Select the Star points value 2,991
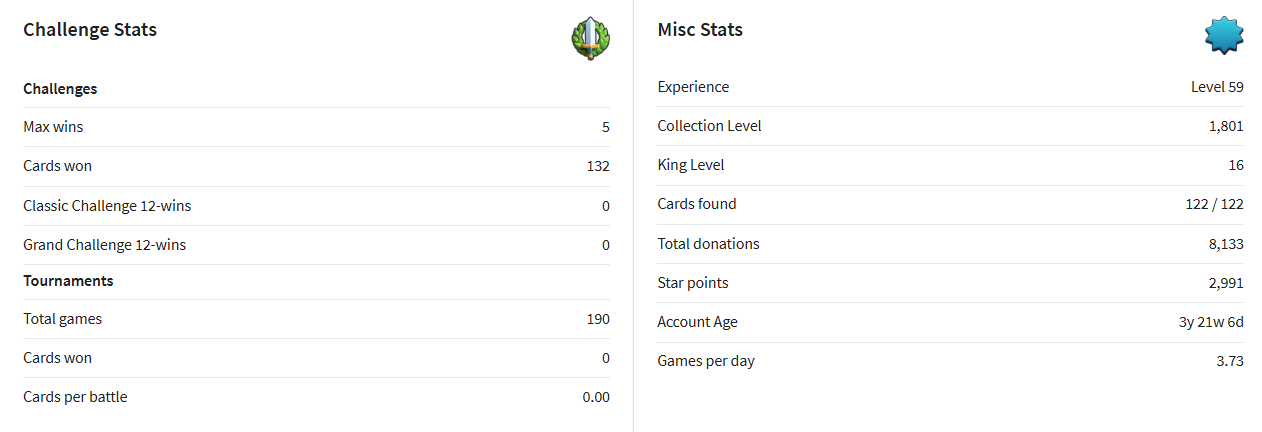 pos(1226,283)
